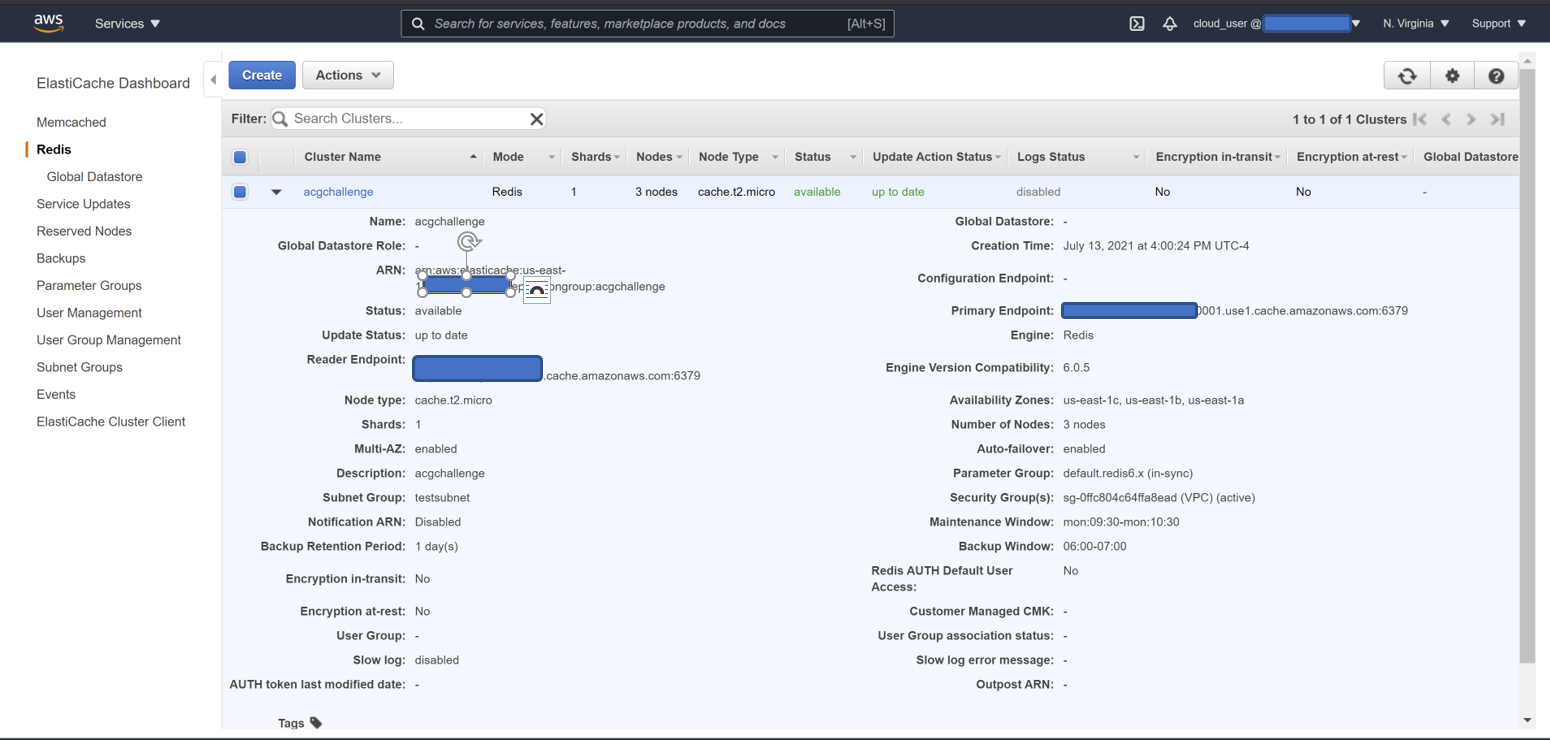Go to the last page of clusters
The width and height of the screenshot is (1550, 741).
pyautogui.click(x=1497, y=119)
